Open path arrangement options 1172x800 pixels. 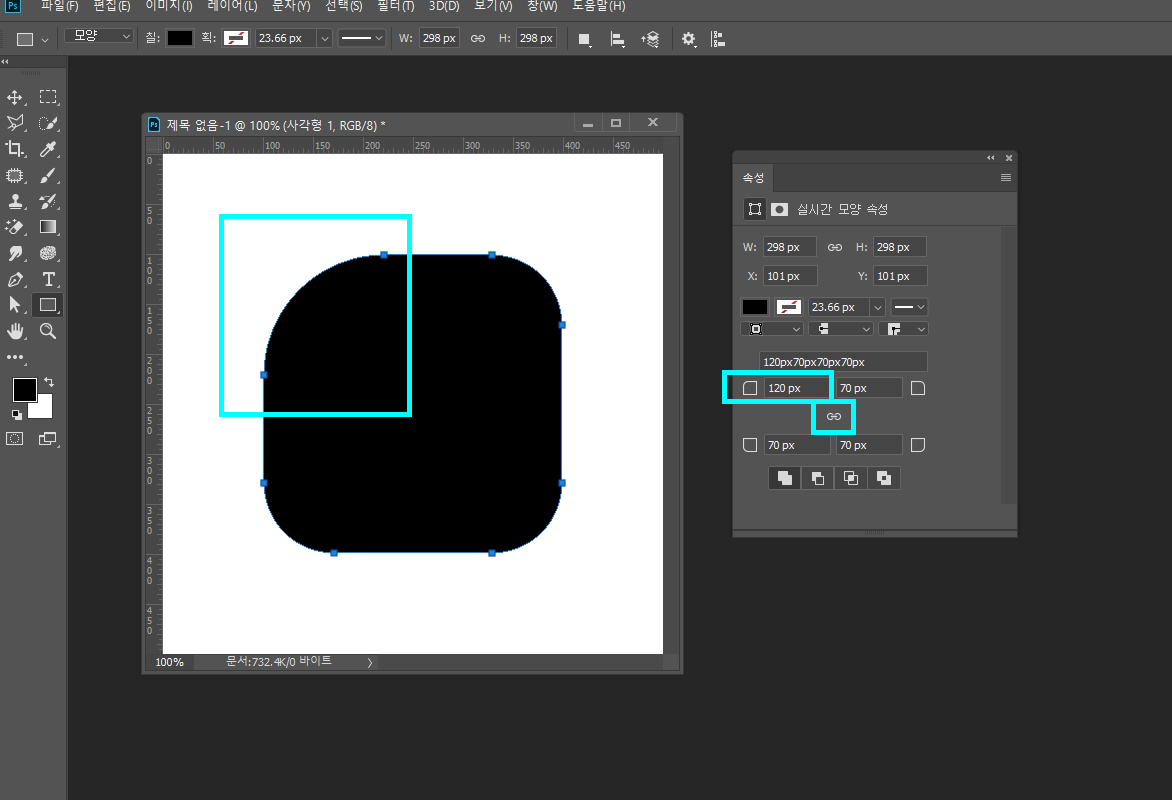click(x=650, y=39)
